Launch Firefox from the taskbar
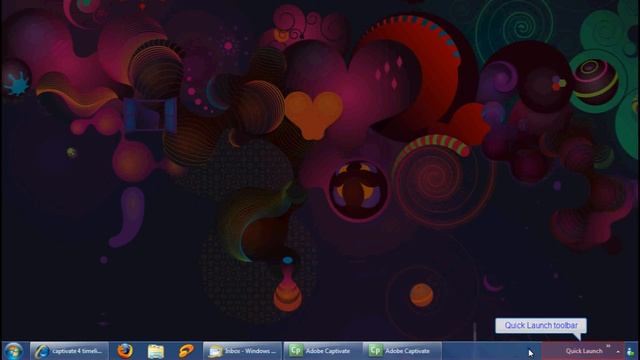Screen dimensions: 640x360 pos(125,351)
